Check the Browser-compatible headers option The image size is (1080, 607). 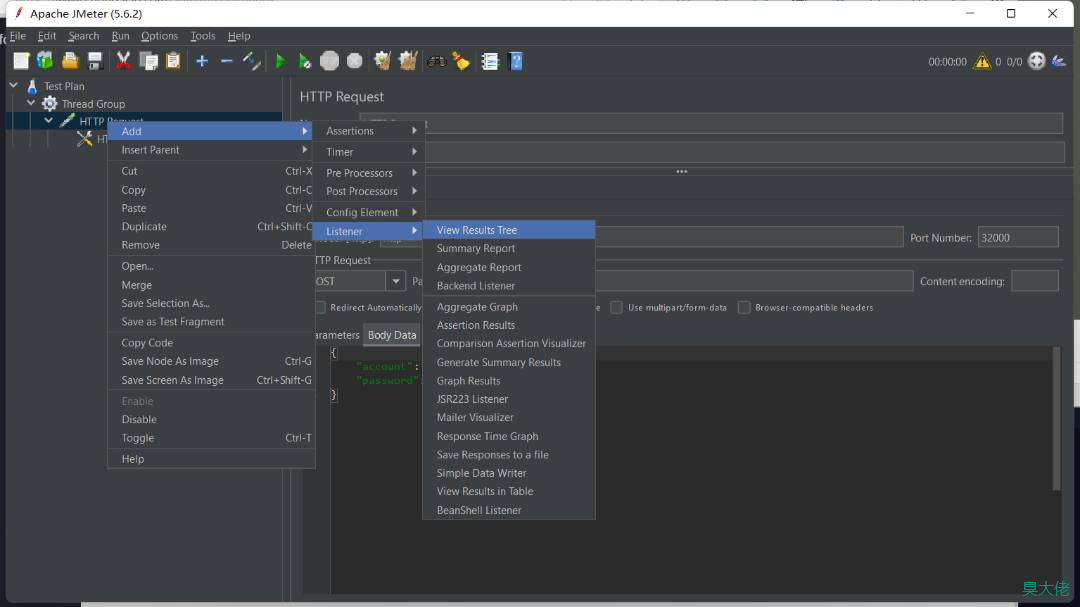[x=744, y=307]
